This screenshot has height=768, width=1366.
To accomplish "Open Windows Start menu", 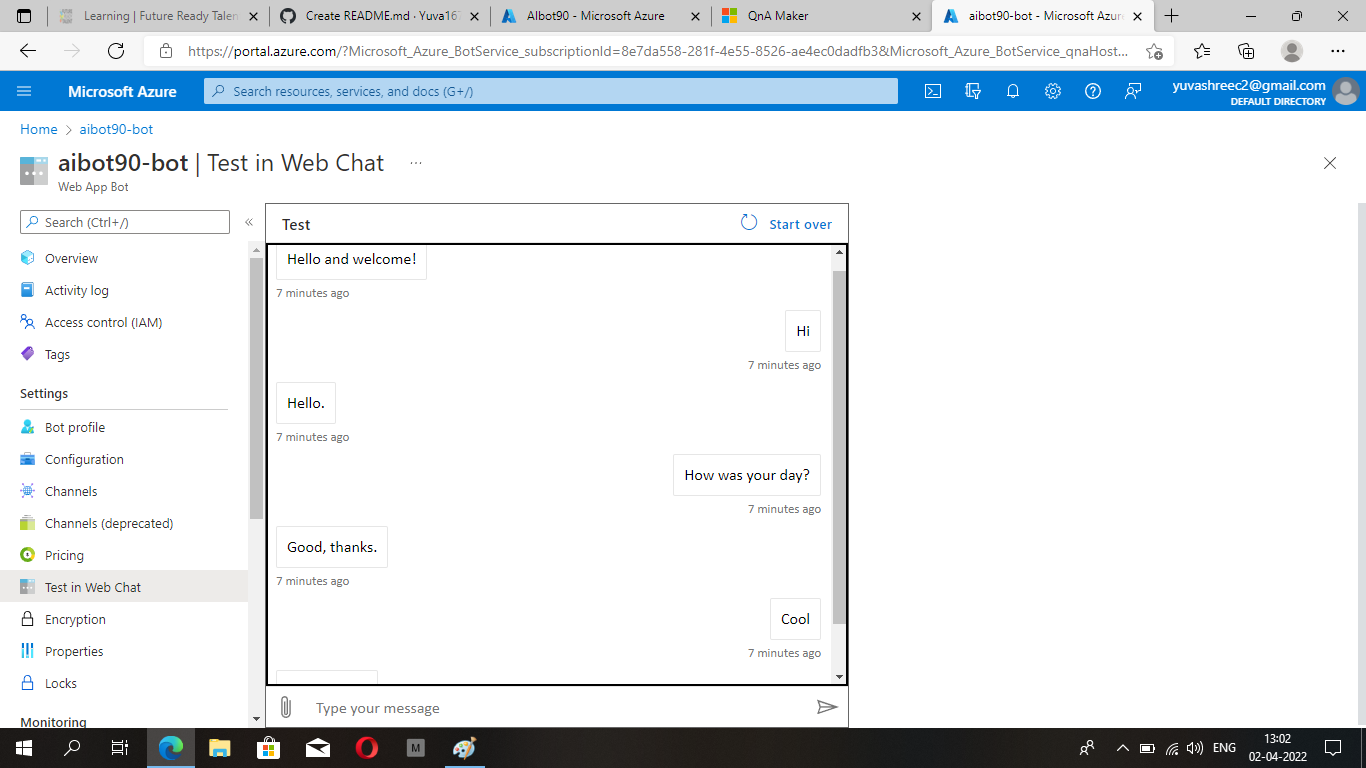I will click(24, 747).
